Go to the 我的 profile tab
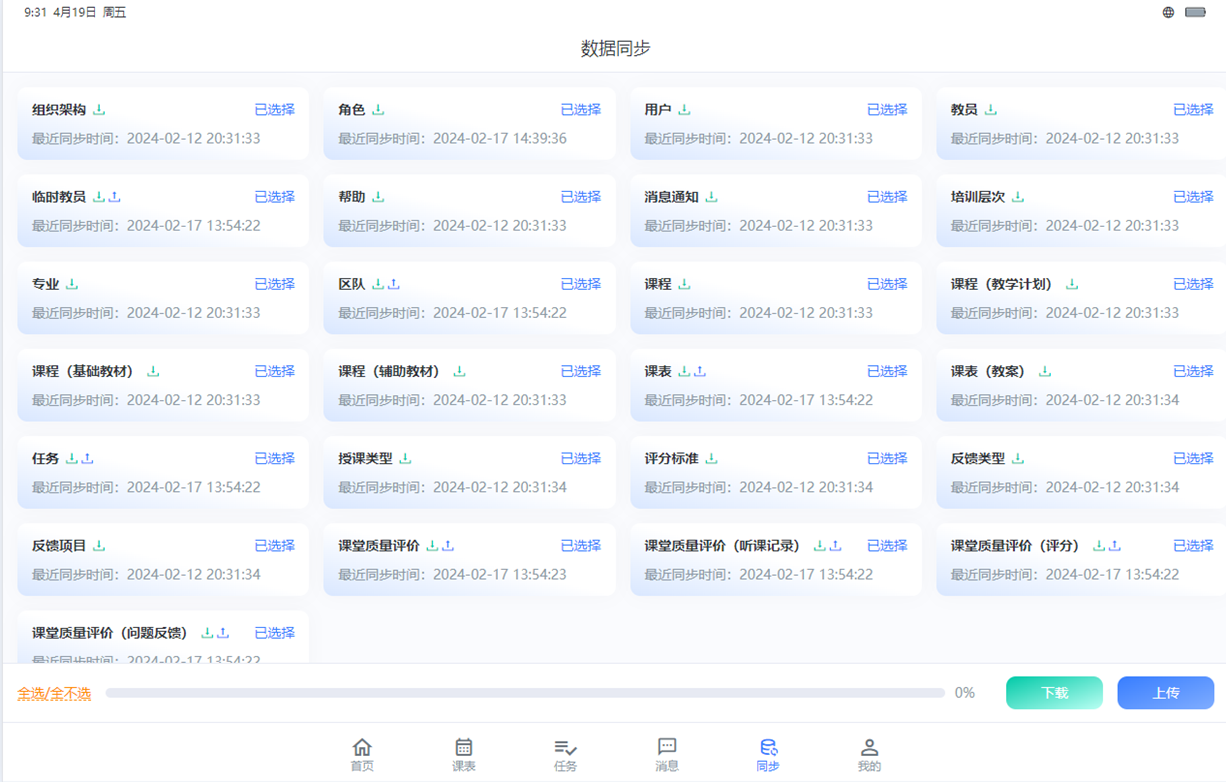 pyautogui.click(x=869, y=754)
